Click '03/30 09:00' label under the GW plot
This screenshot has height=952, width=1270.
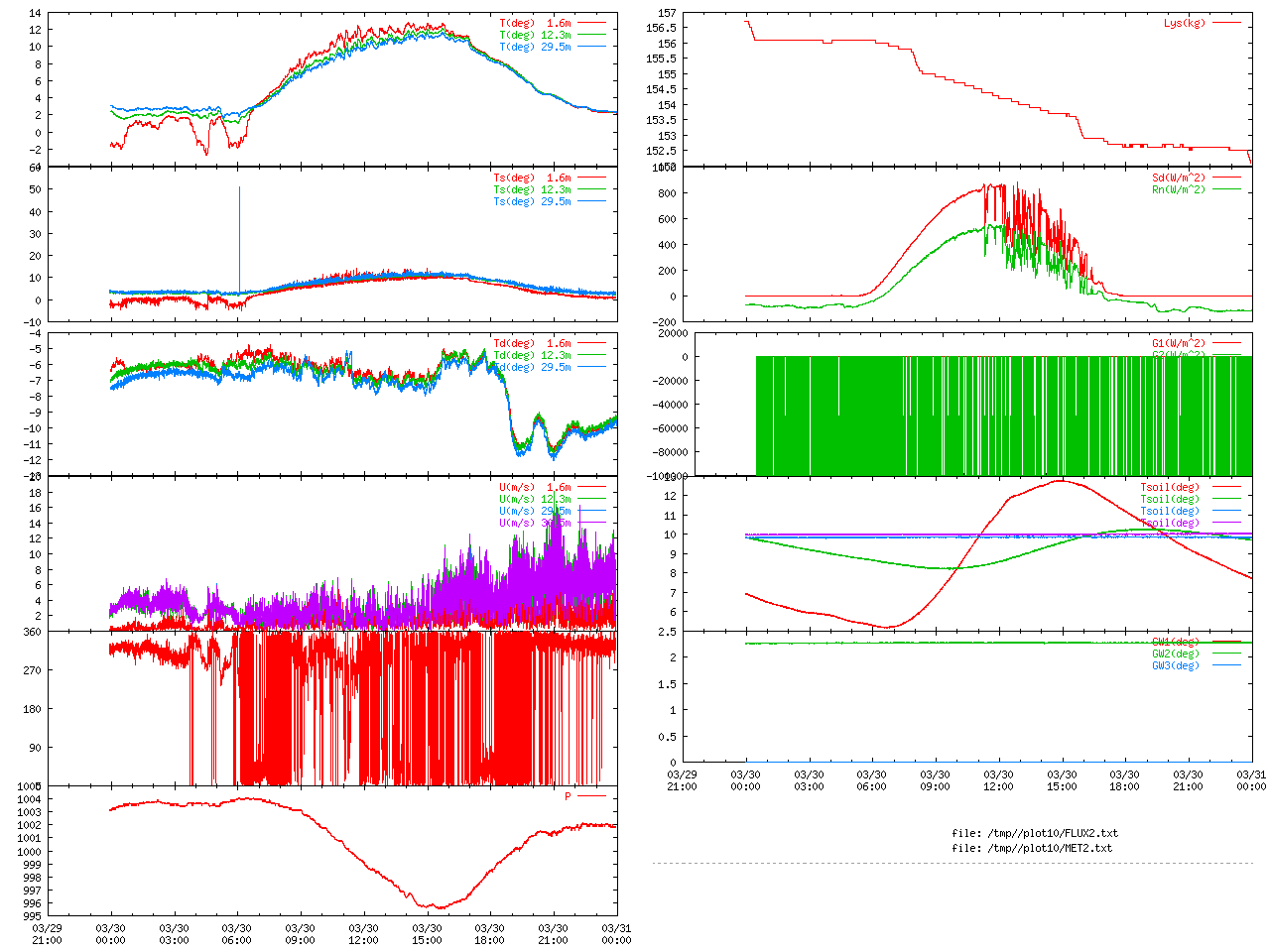tap(935, 780)
